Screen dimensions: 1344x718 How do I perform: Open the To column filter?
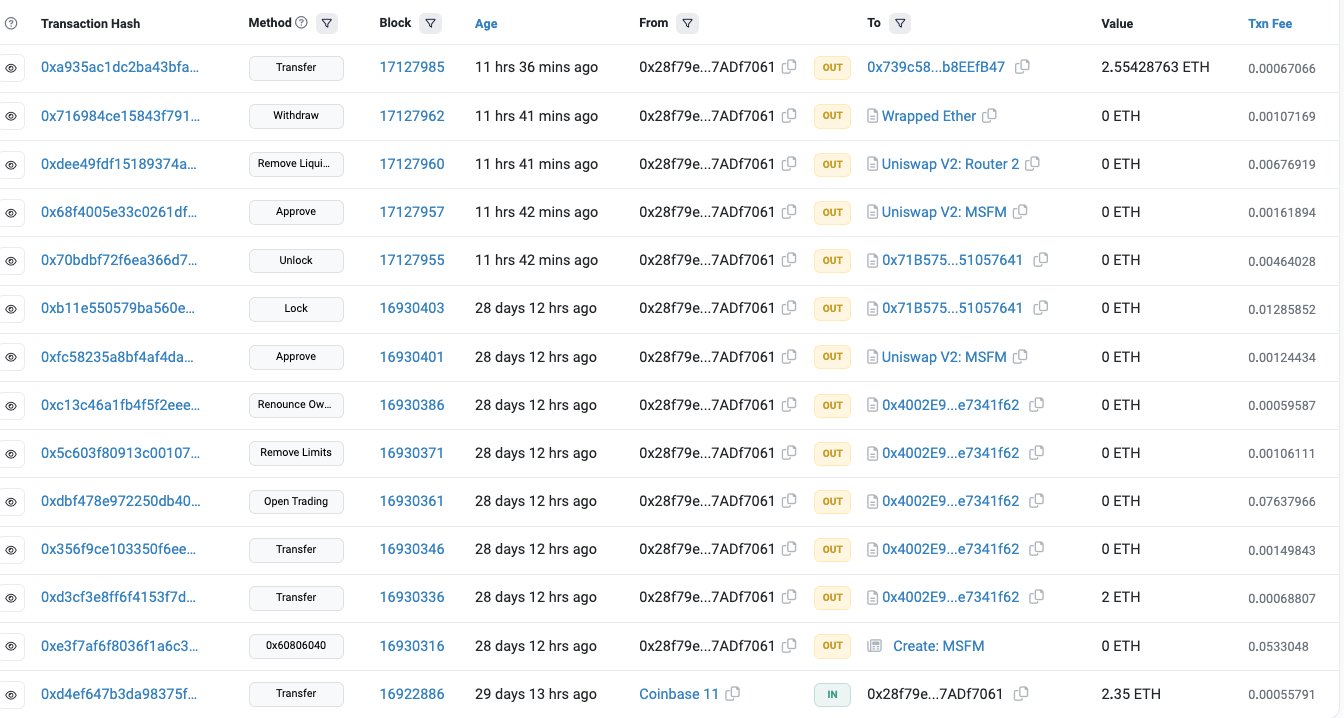[x=900, y=23]
